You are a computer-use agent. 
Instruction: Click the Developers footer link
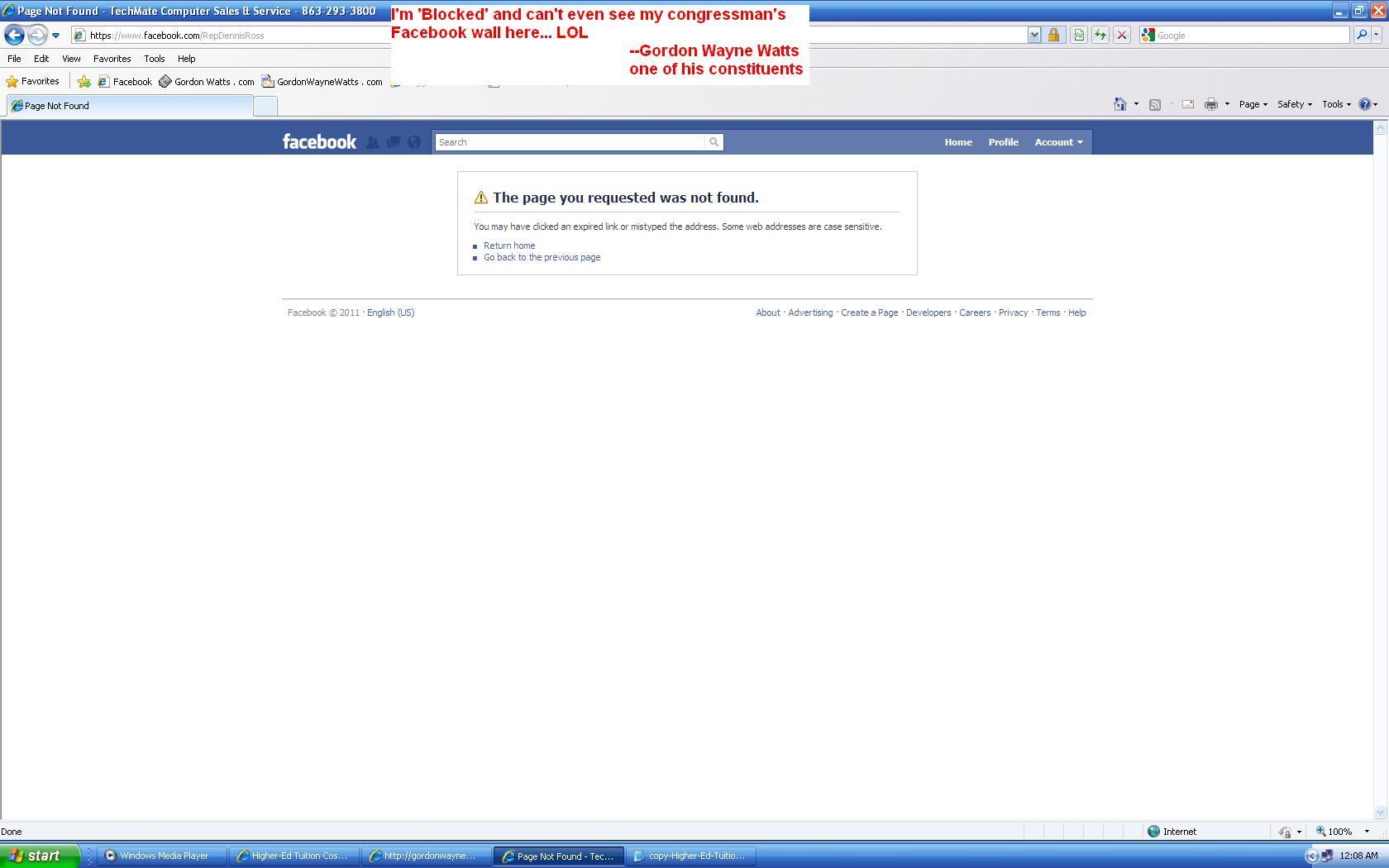[928, 312]
